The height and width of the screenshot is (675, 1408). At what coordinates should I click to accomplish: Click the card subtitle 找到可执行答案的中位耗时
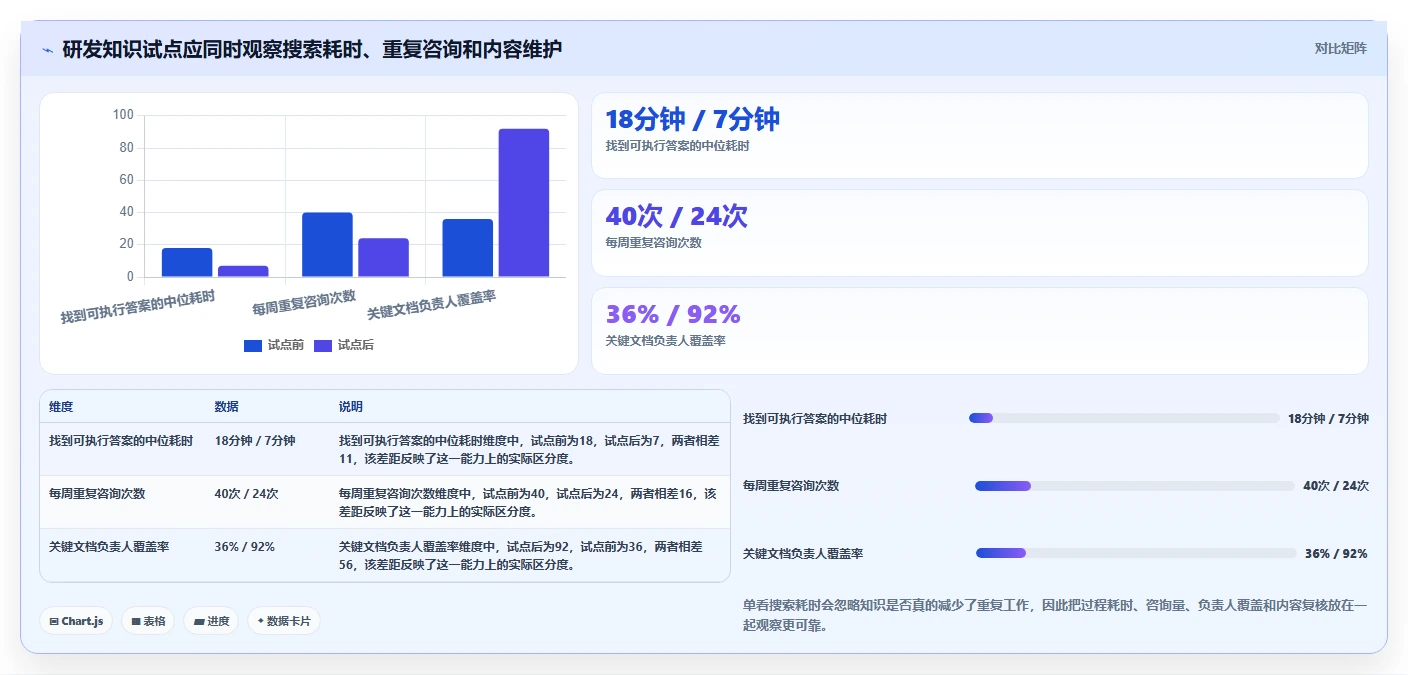[x=677, y=146]
